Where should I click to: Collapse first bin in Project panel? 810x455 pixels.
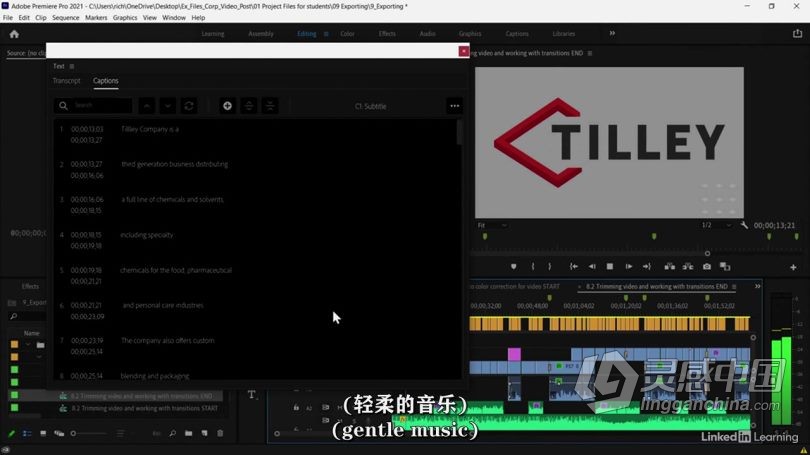click(x=28, y=344)
